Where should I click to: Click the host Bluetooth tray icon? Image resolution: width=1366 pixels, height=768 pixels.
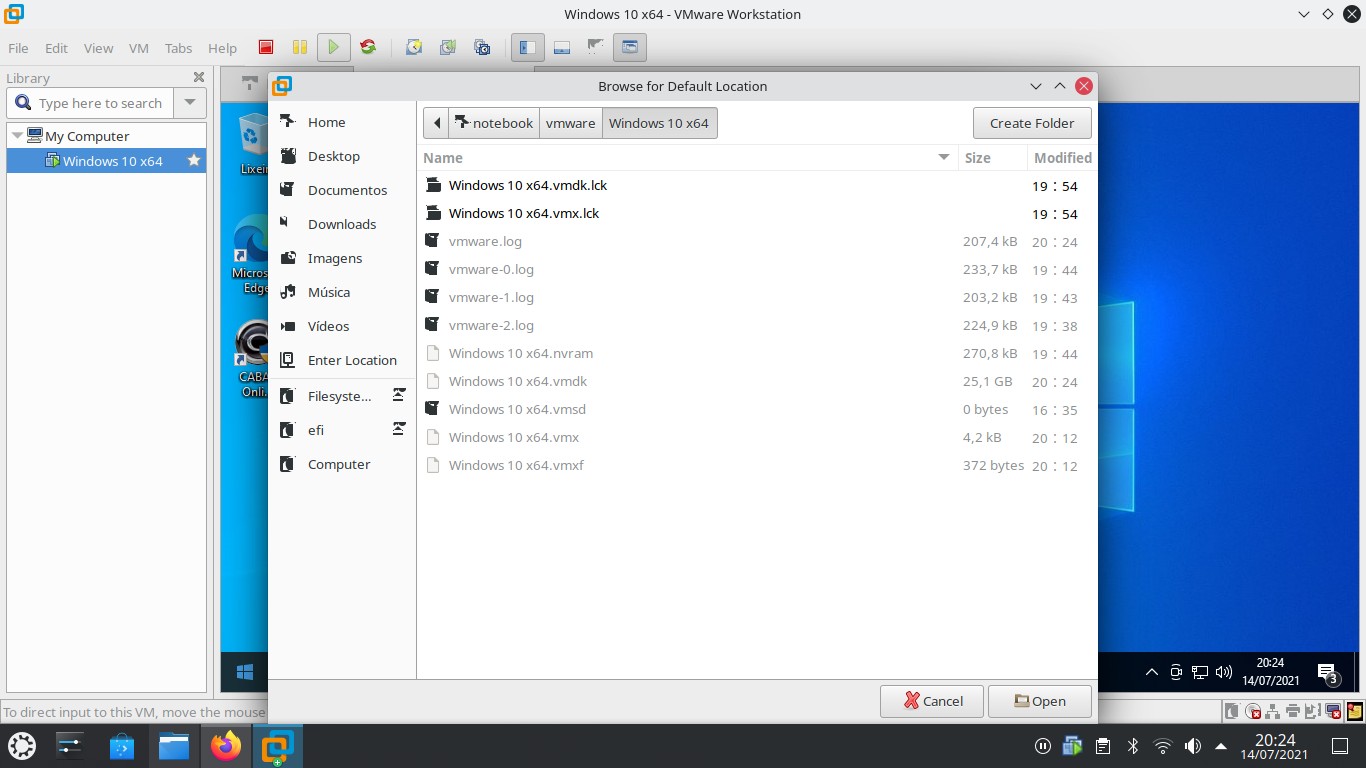tap(1133, 746)
